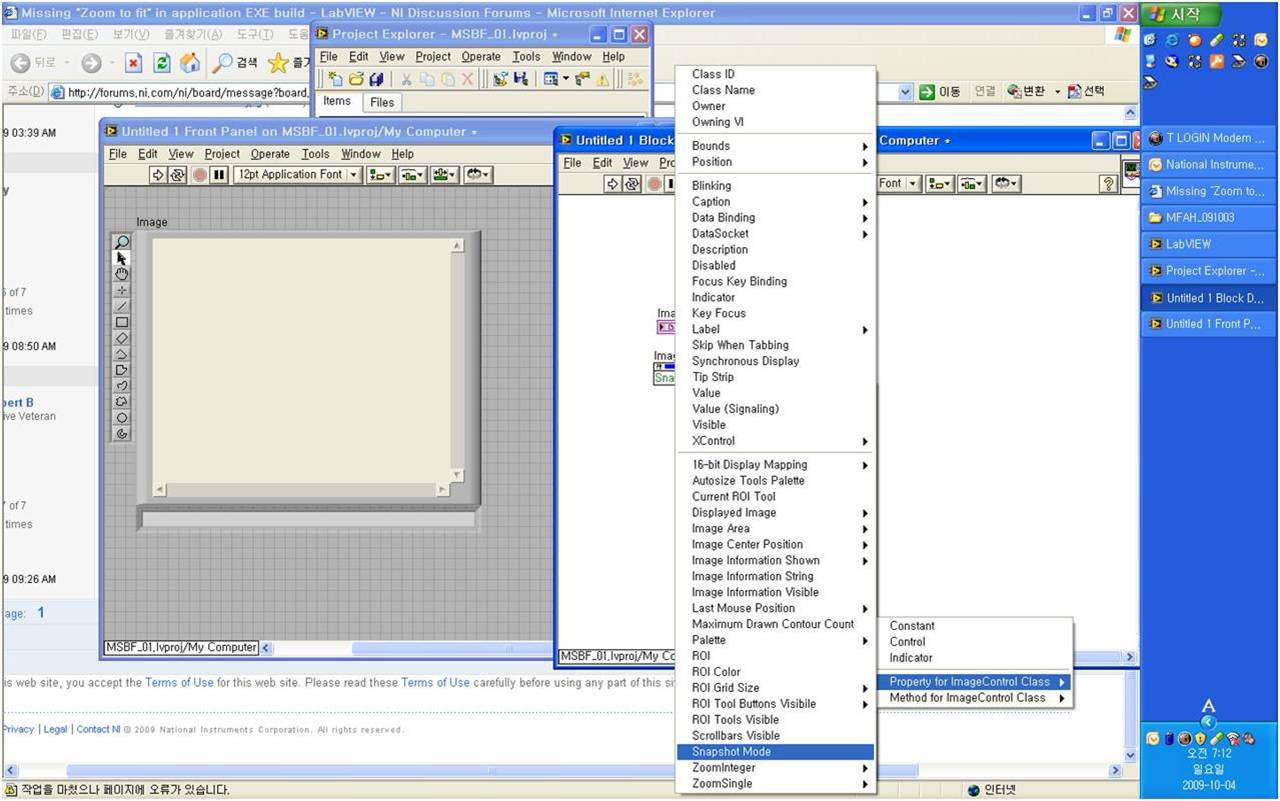This screenshot has width=1280, height=801.
Task: Click context help question mark in Block Diagram
Action: tap(1108, 184)
